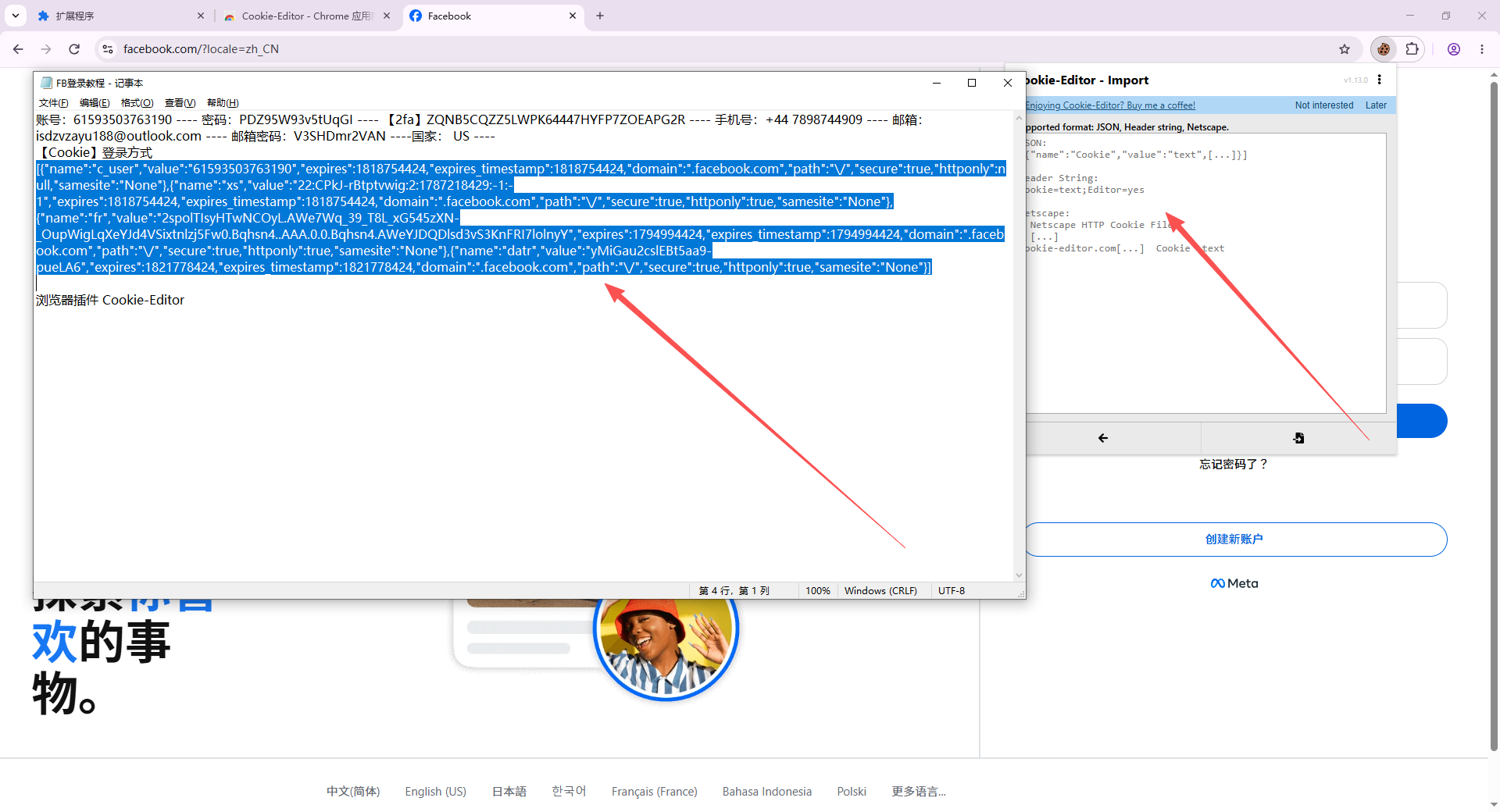
Task: Select Bahasa Indonesia language link
Action: (767, 792)
